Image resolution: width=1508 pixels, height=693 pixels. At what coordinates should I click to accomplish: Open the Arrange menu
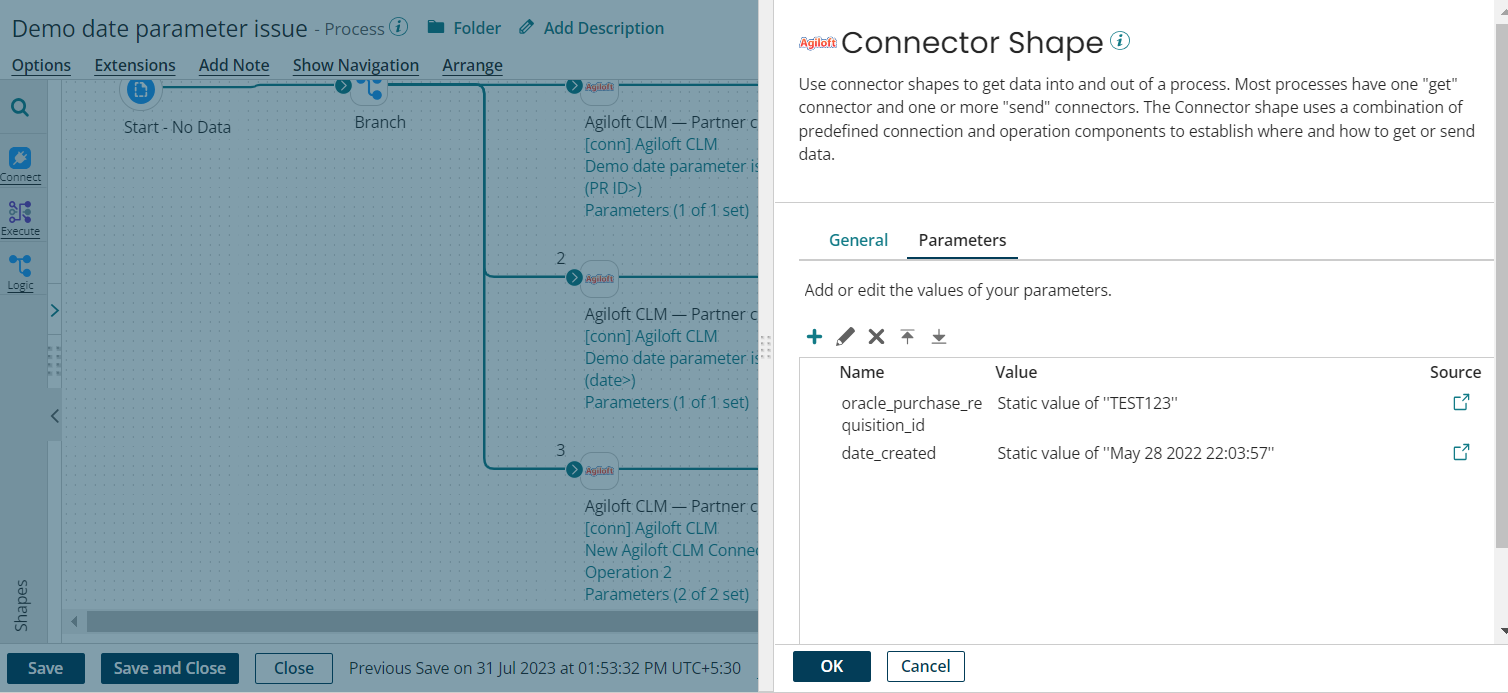tap(472, 65)
